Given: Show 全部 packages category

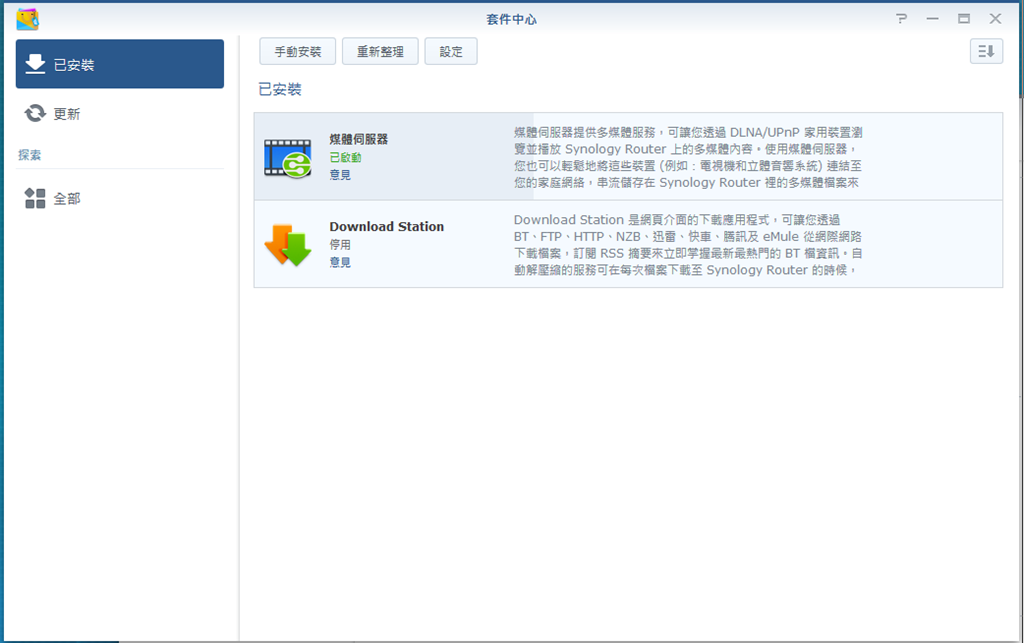Looking at the screenshot, I should point(120,198).
